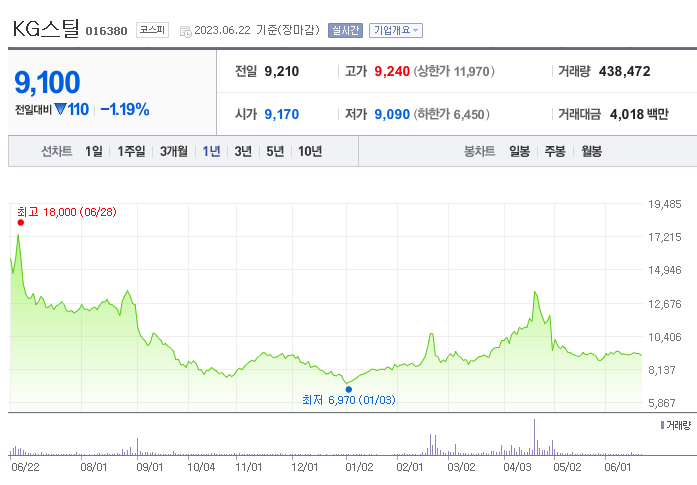Viewport: 697px width, 485px height.
Task: Click the 상한가 11,970 upper limit text
Action: coord(454,71)
